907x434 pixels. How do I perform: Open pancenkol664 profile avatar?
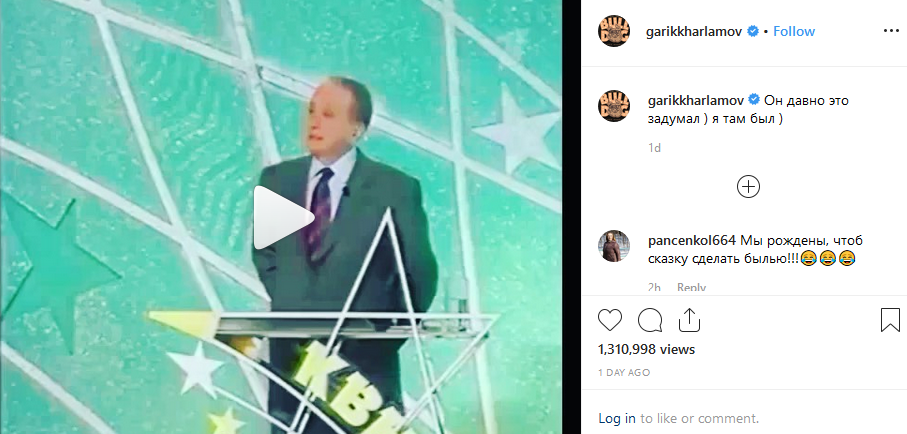click(x=614, y=246)
